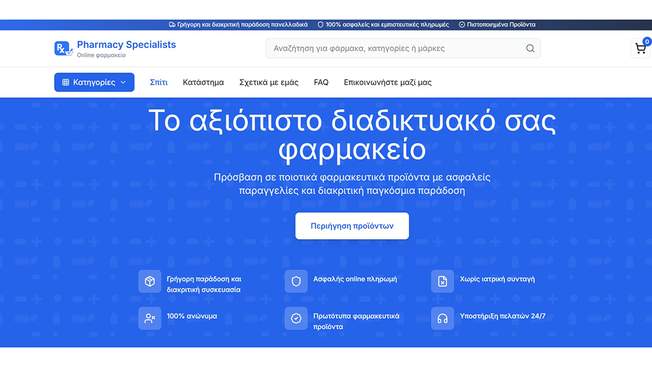Click the 'Πρωτότυπα φαρμακευτικά προϊόντα' text
The height and width of the screenshot is (367, 652).
356,321
